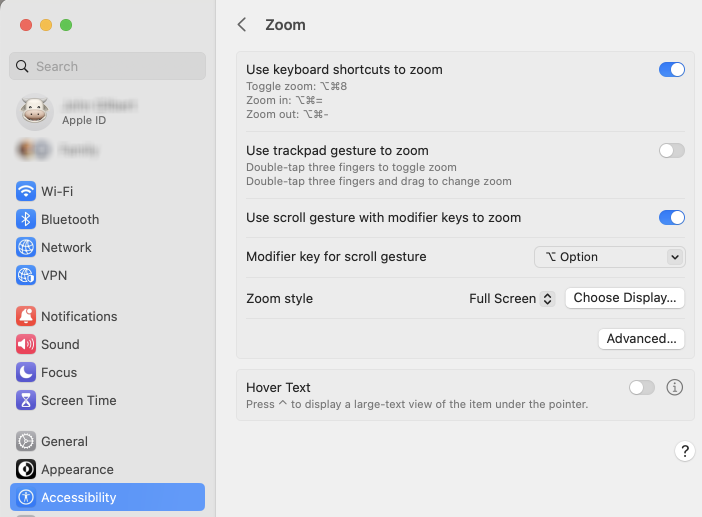This screenshot has width=702, height=517.
Task: Open the Full Screen zoom style popup
Action: pos(511,298)
